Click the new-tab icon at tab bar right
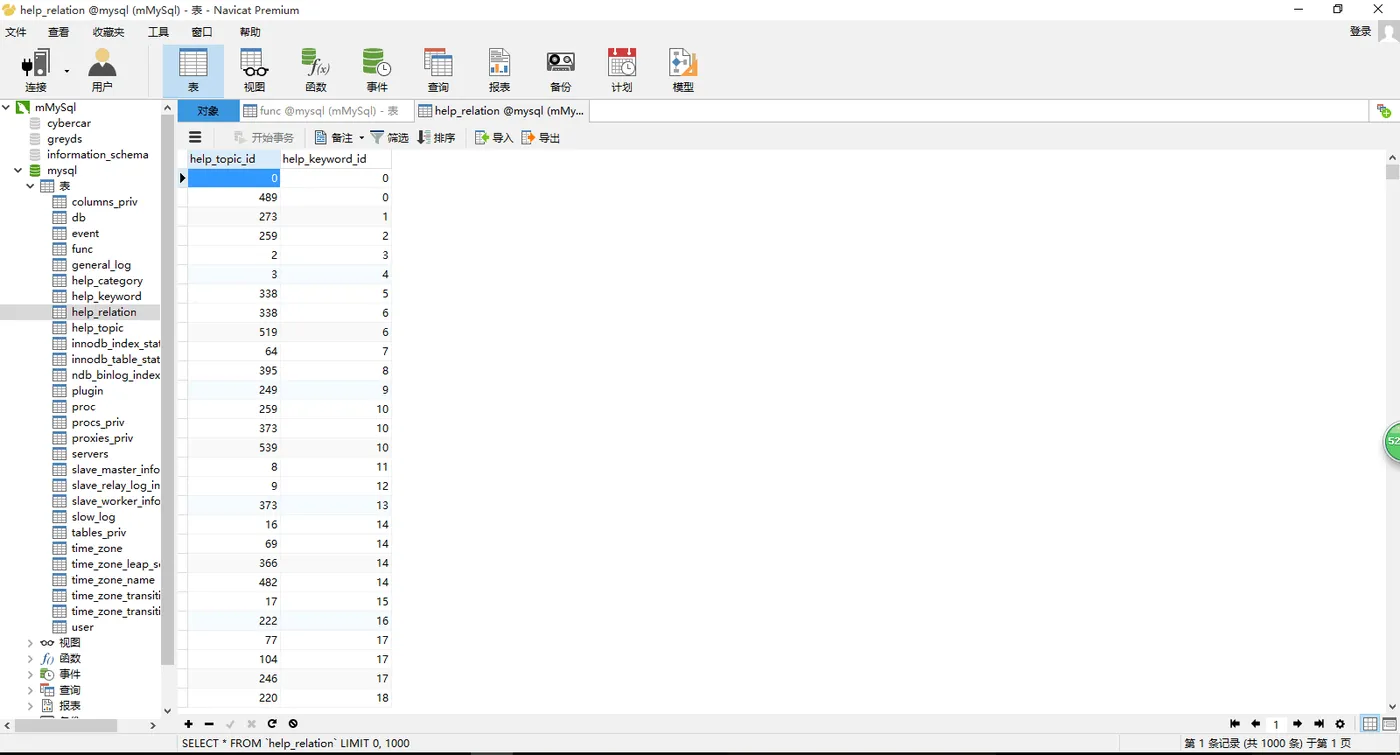Viewport: 1400px width, 755px height. point(1383,111)
